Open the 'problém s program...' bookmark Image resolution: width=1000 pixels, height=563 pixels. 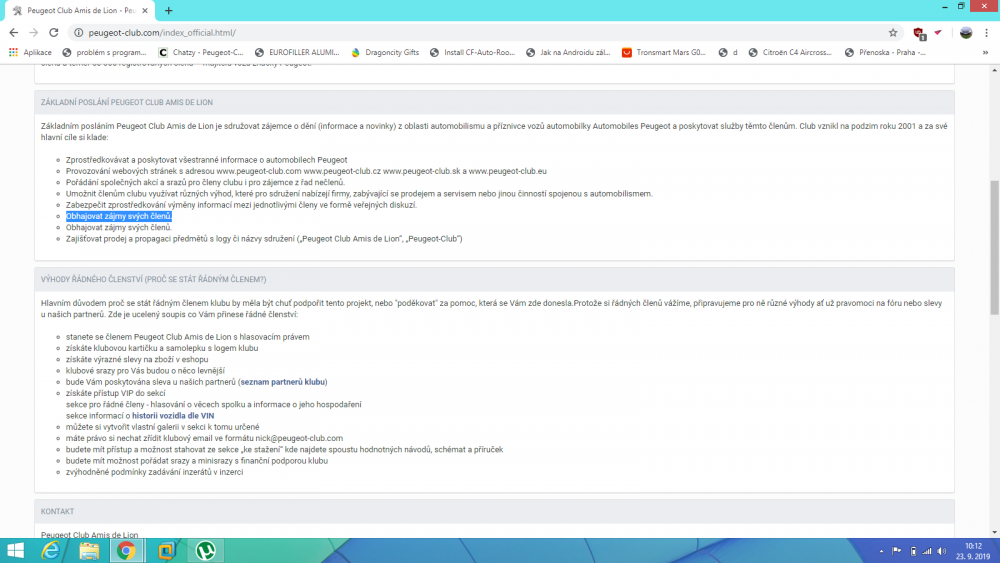coord(104,52)
